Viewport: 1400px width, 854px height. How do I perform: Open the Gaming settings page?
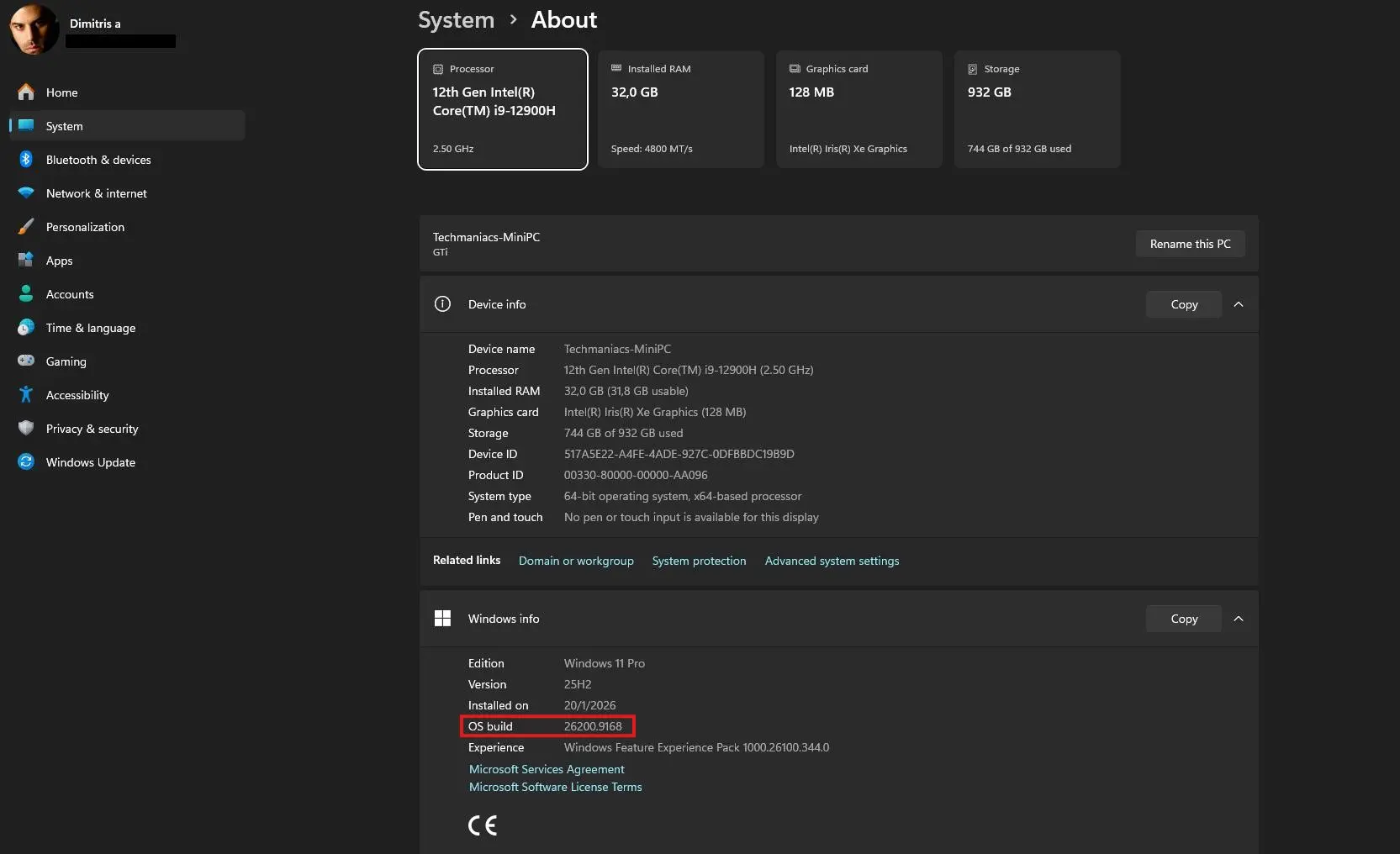(x=127, y=361)
